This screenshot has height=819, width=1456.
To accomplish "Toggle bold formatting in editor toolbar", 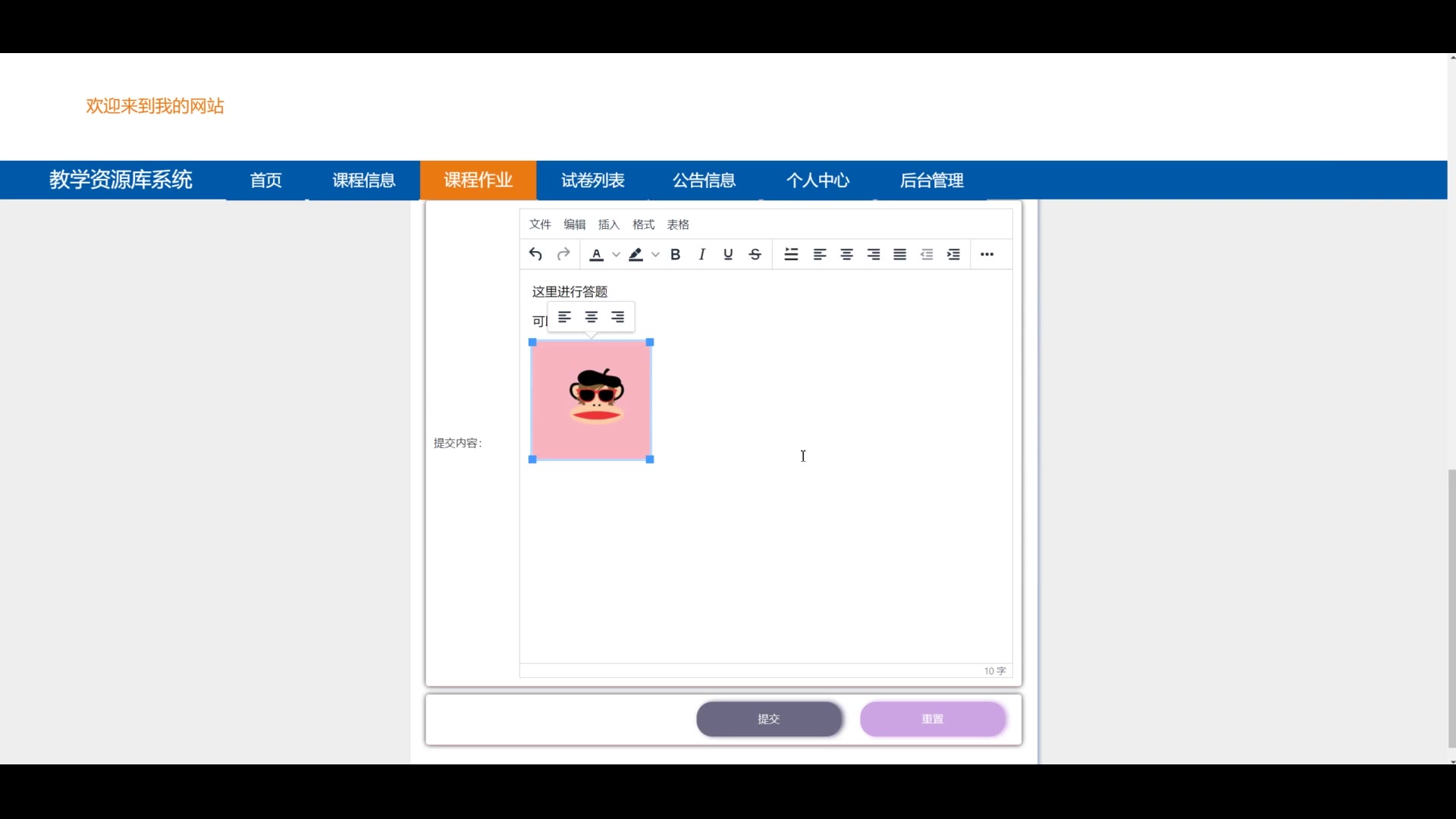I will [675, 255].
